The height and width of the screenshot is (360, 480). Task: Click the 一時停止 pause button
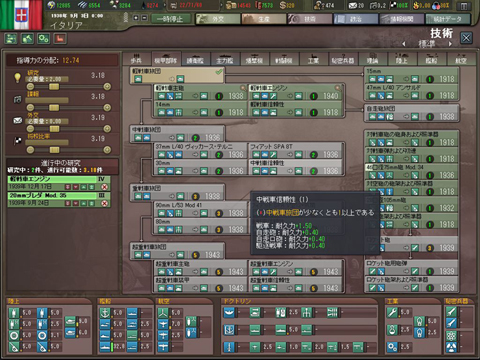[170, 19]
